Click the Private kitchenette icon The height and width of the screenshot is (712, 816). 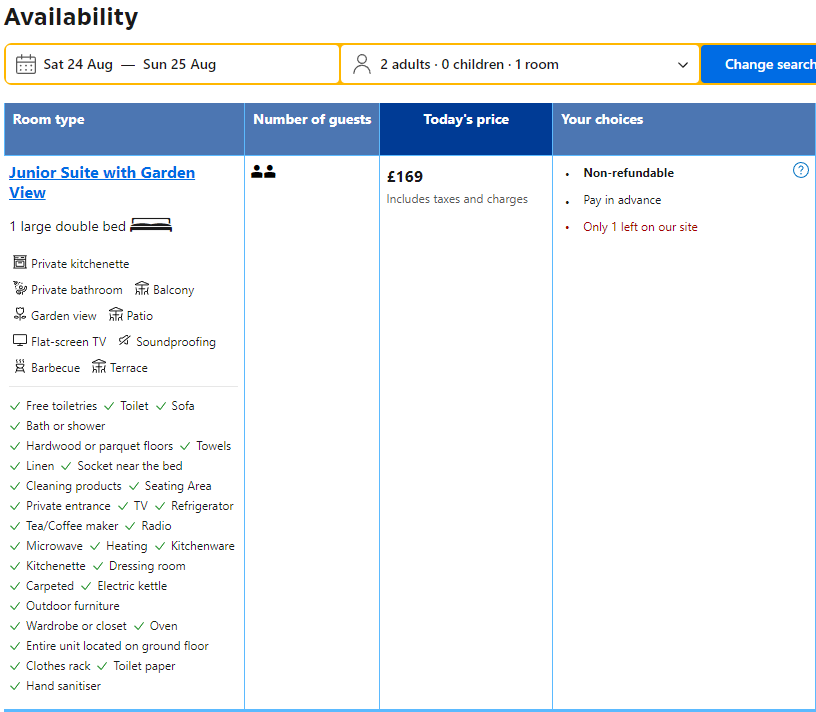[x=20, y=263]
